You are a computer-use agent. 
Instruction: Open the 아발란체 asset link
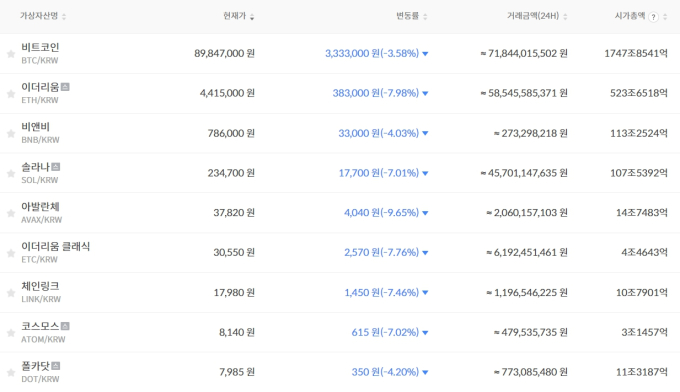(40, 206)
